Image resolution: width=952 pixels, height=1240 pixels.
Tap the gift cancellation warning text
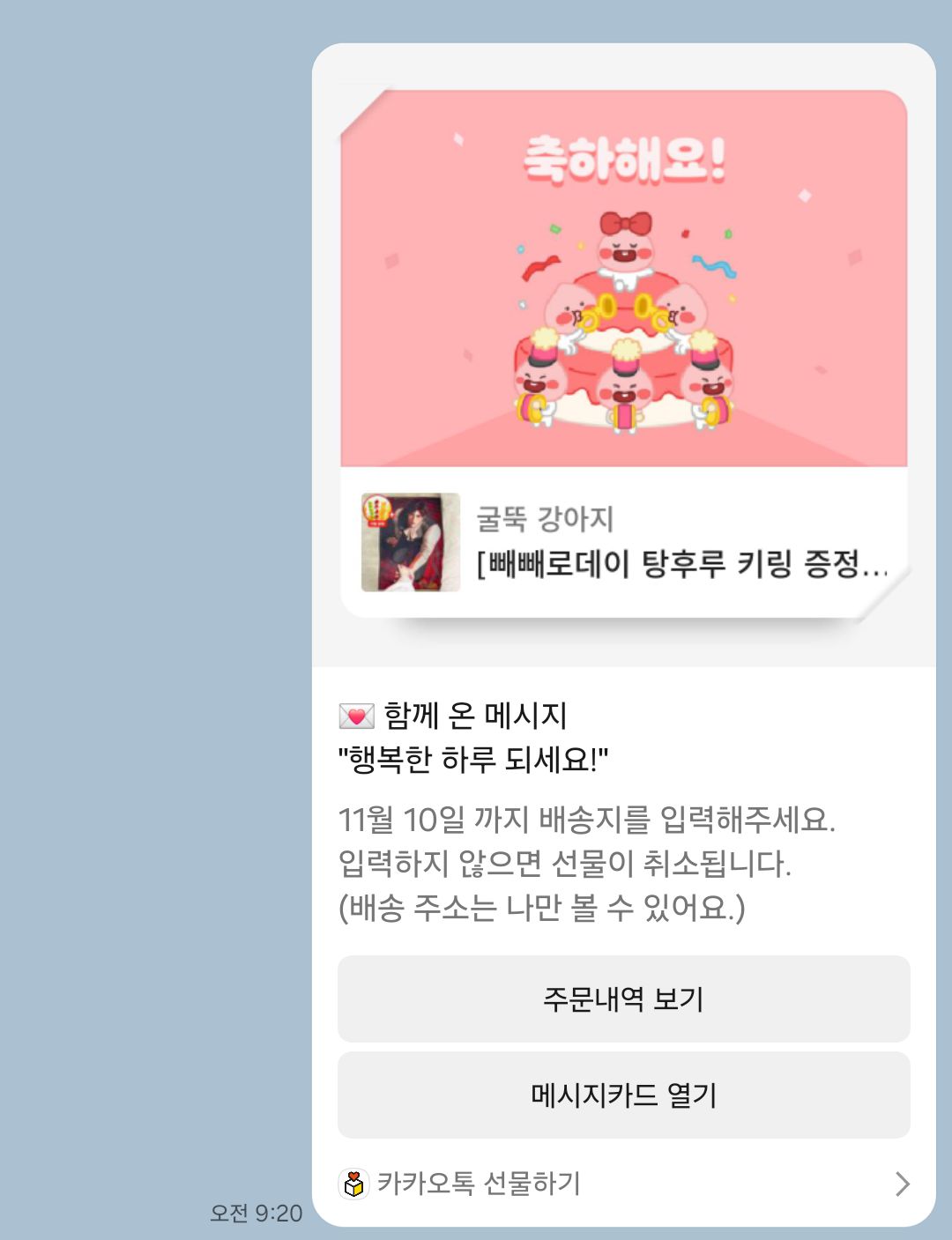tap(565, 863)
